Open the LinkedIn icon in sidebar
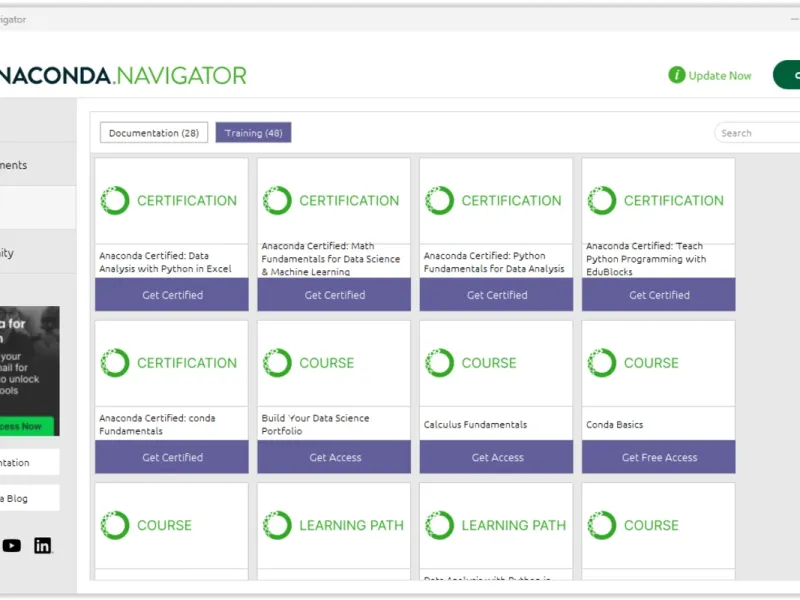 click(x=43, y=545)
